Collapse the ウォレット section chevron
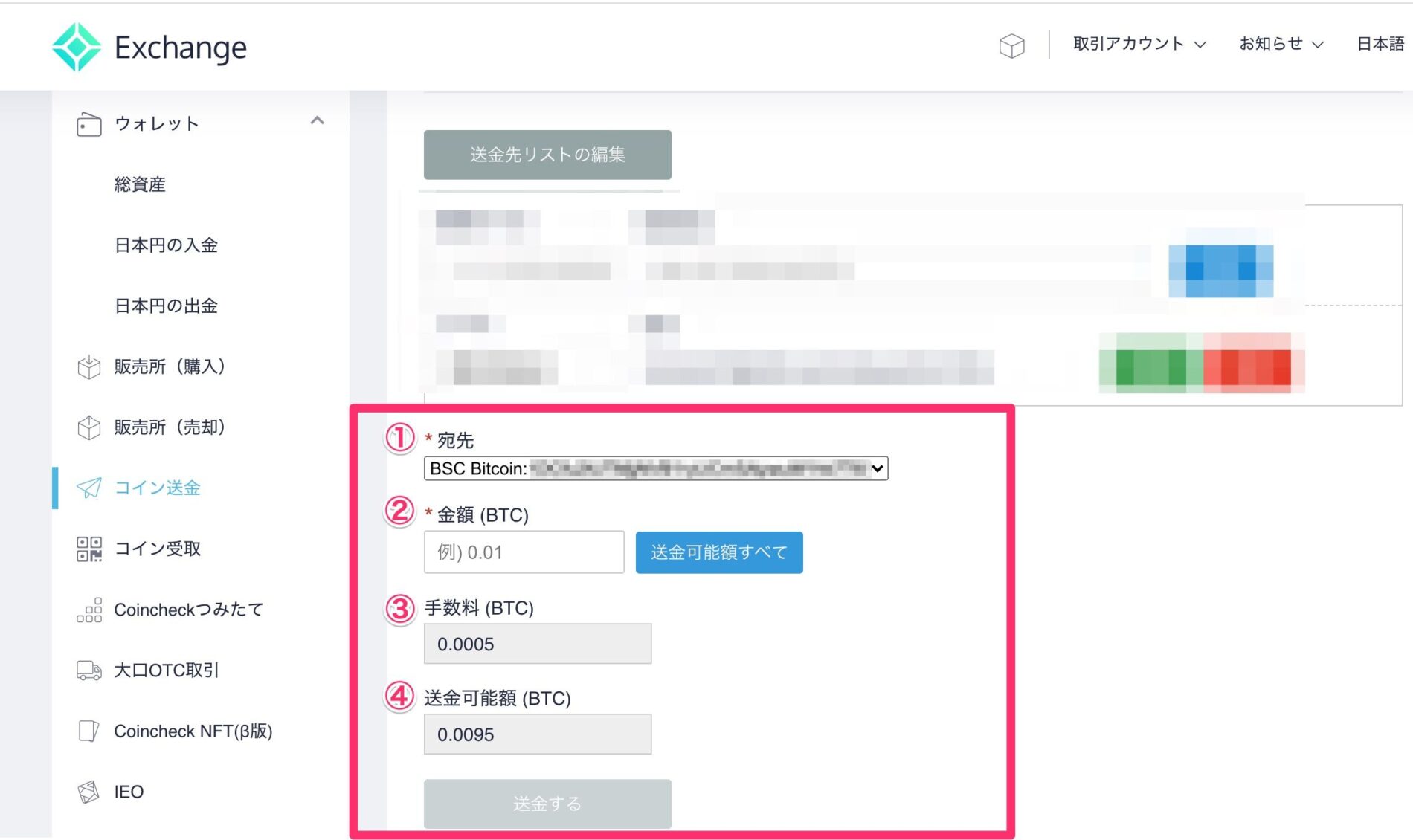The width and height of the screenshot is (1413, 840). click(317, 120)
